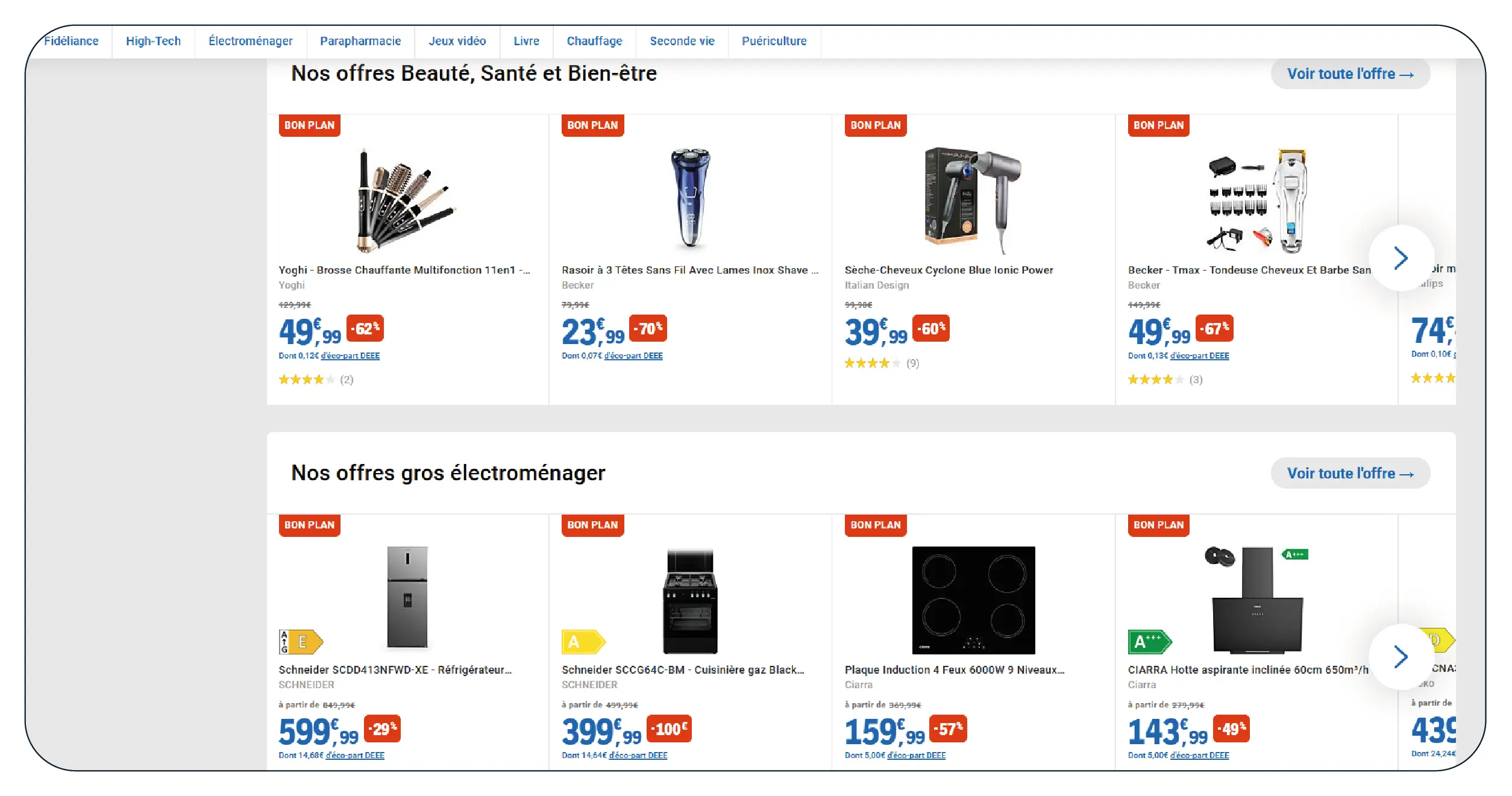Click Voir toute l'offre for gros électroménager
This screenshot has width=1512, height=796.
1350,474
